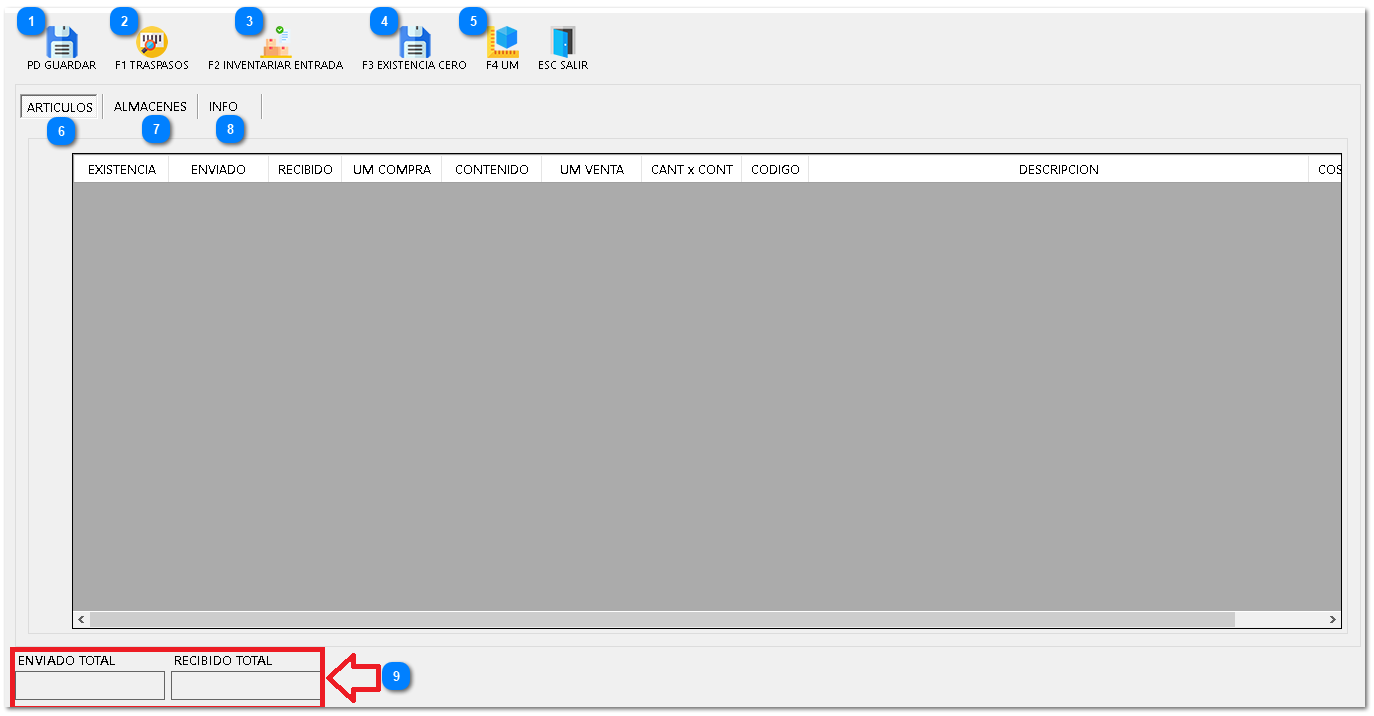
Task: Click the F2 INVENTARIAR ENTRADA icon
Action: [x=275, y=43]
